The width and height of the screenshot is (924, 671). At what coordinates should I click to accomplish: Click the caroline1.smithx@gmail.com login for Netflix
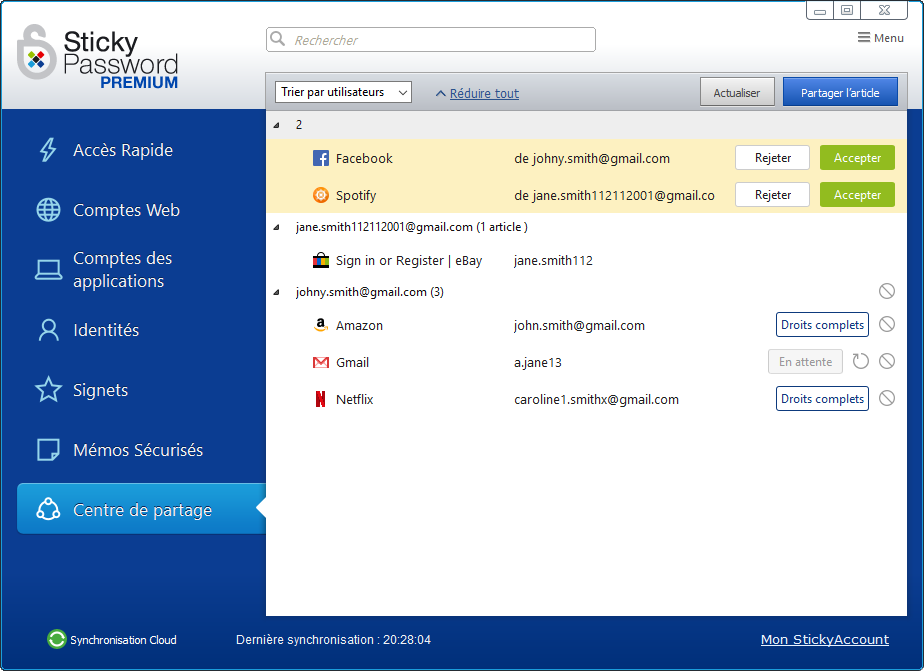coord(596,400)
